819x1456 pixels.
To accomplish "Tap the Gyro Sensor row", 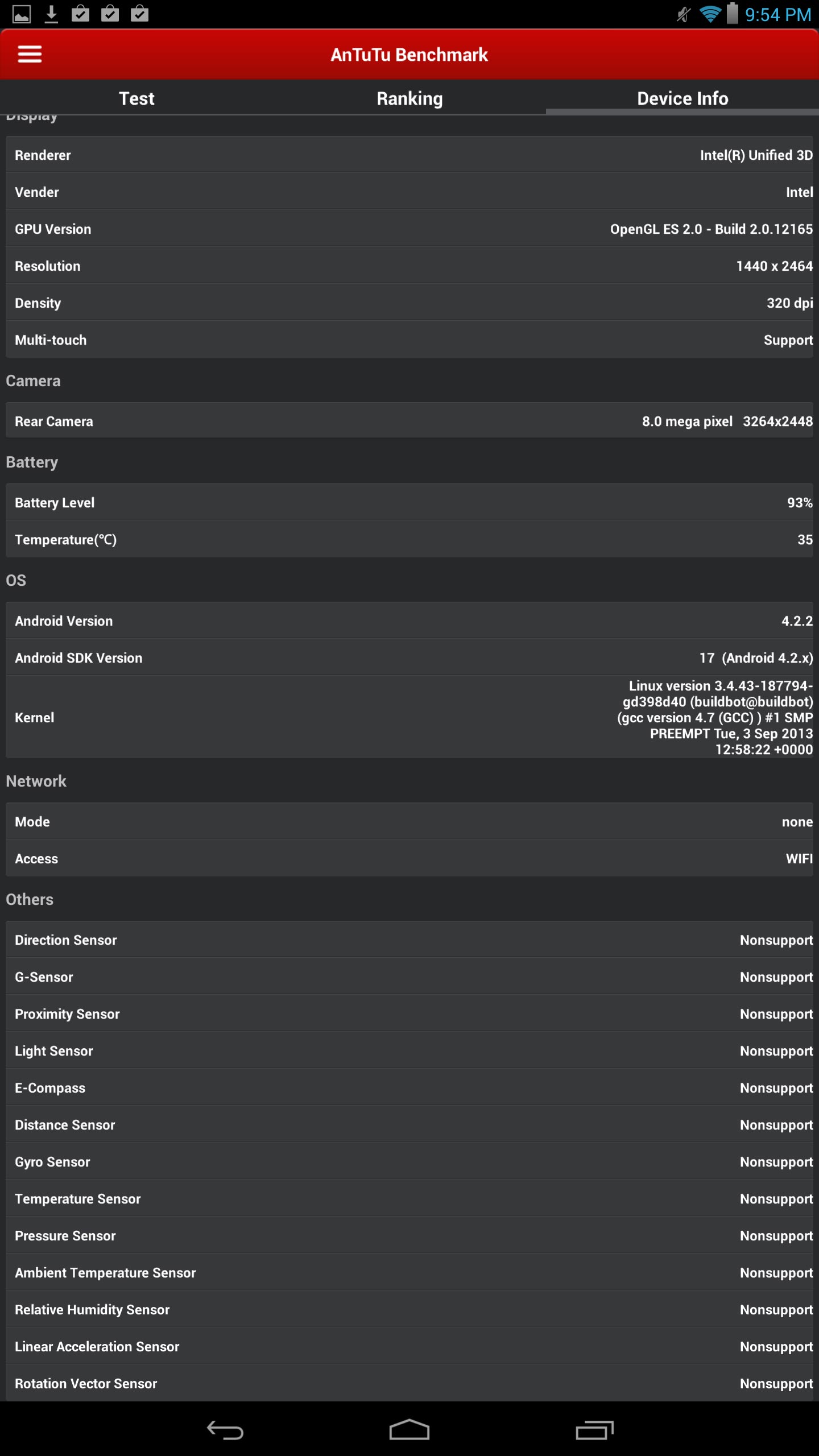I will 409,1162.
